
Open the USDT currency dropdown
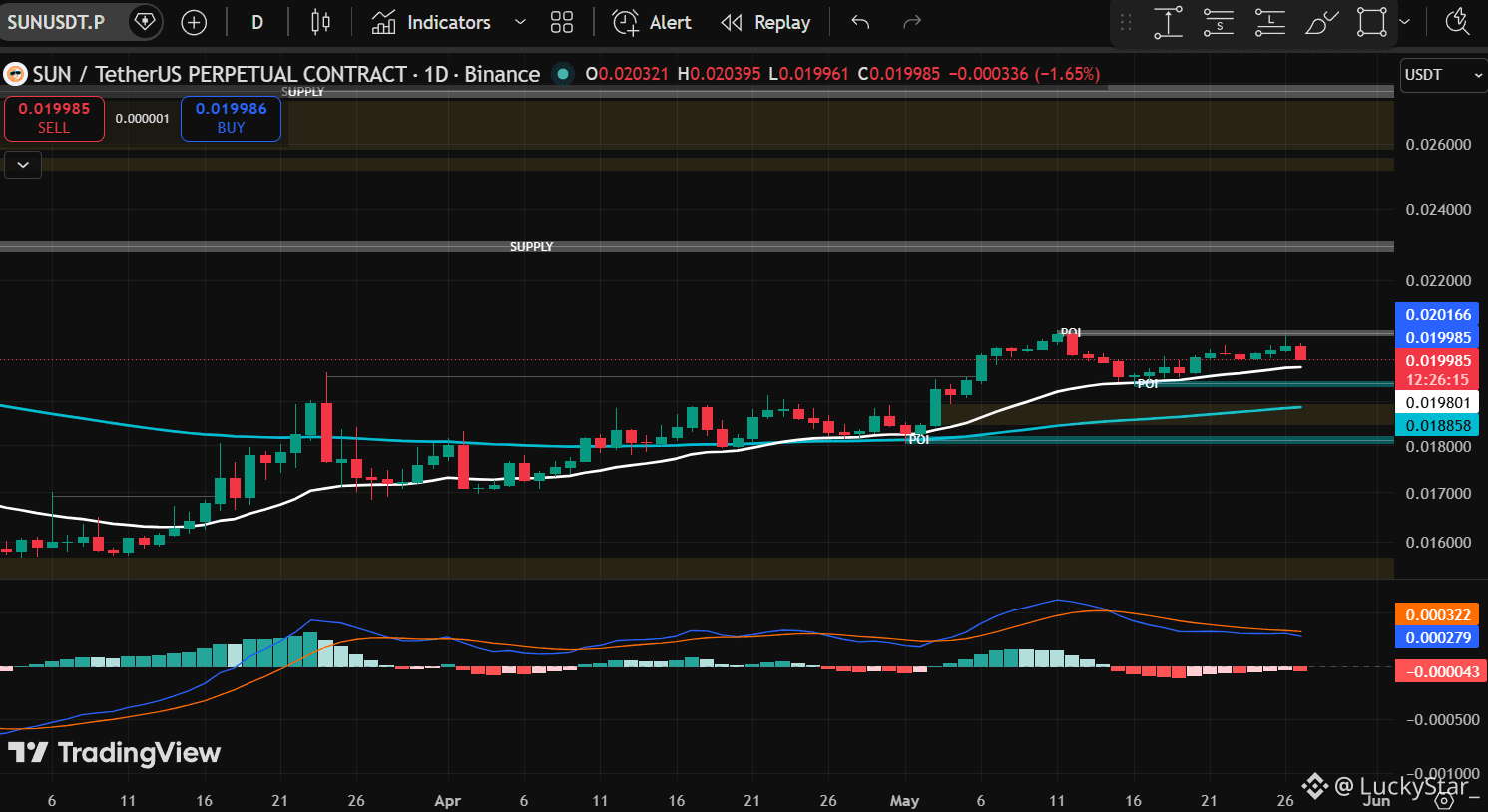tap(1443, 75)
